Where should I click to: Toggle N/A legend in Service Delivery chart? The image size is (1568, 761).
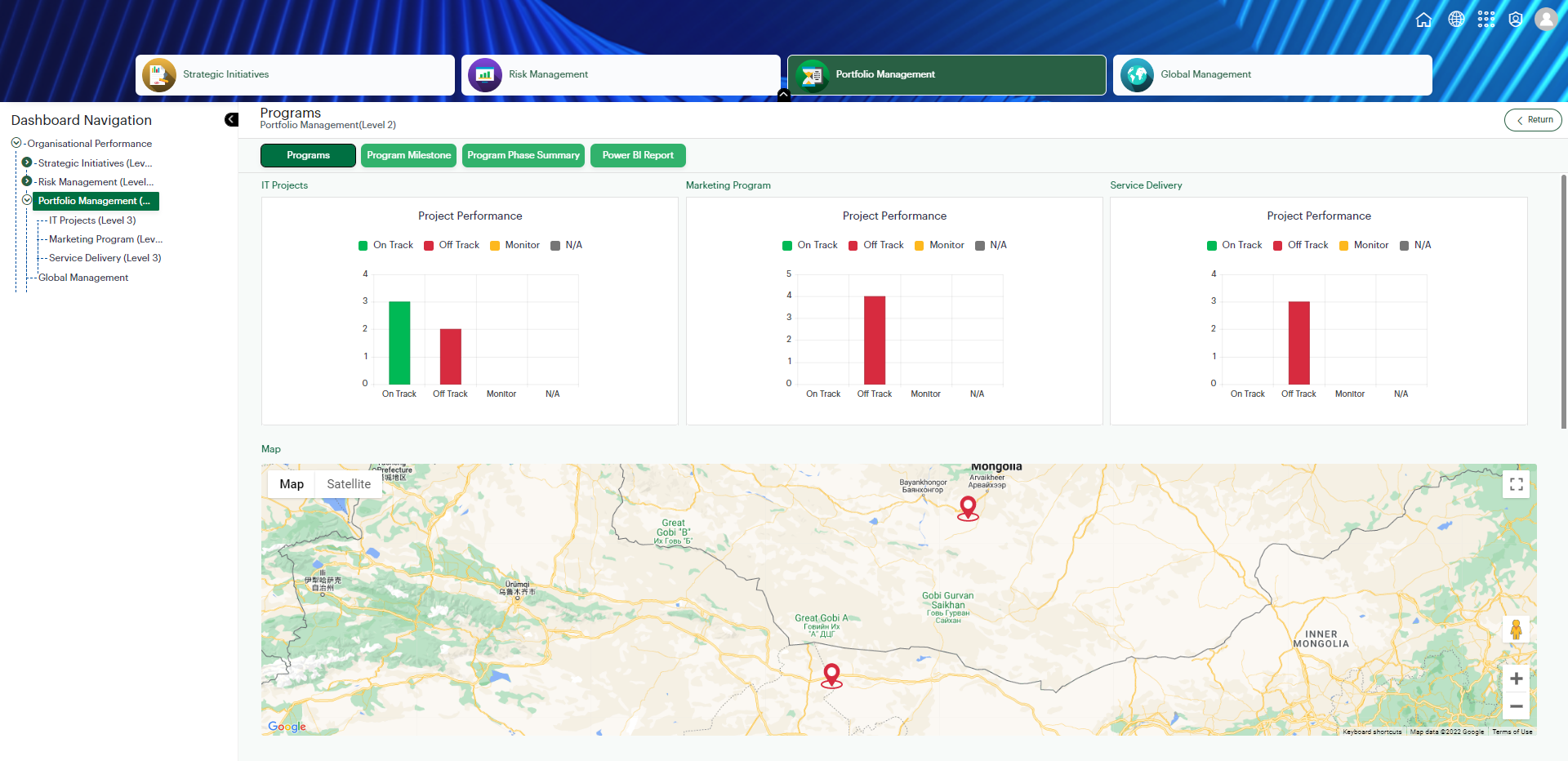pos(1415,245)
